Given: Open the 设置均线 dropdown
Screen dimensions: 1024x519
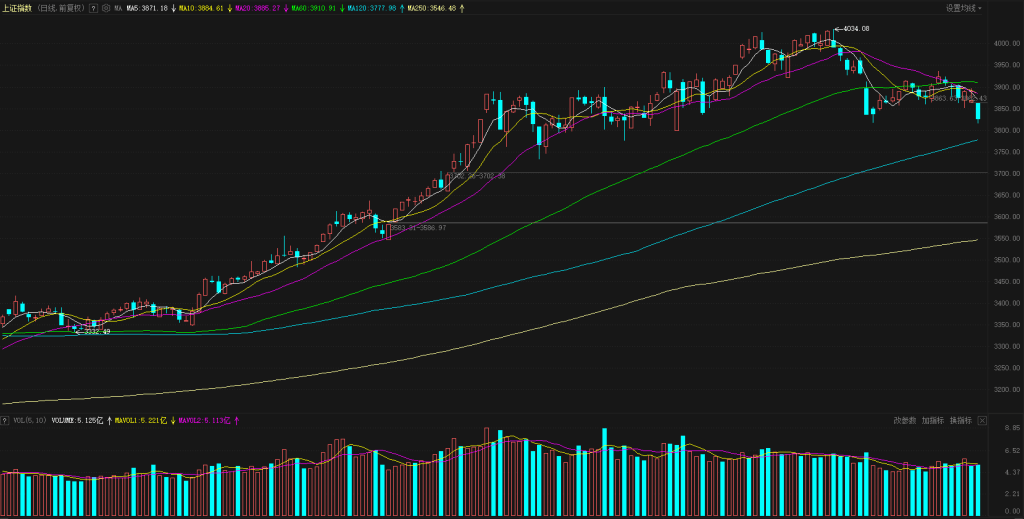Looking at the screenshot, I should click(963, 8).
